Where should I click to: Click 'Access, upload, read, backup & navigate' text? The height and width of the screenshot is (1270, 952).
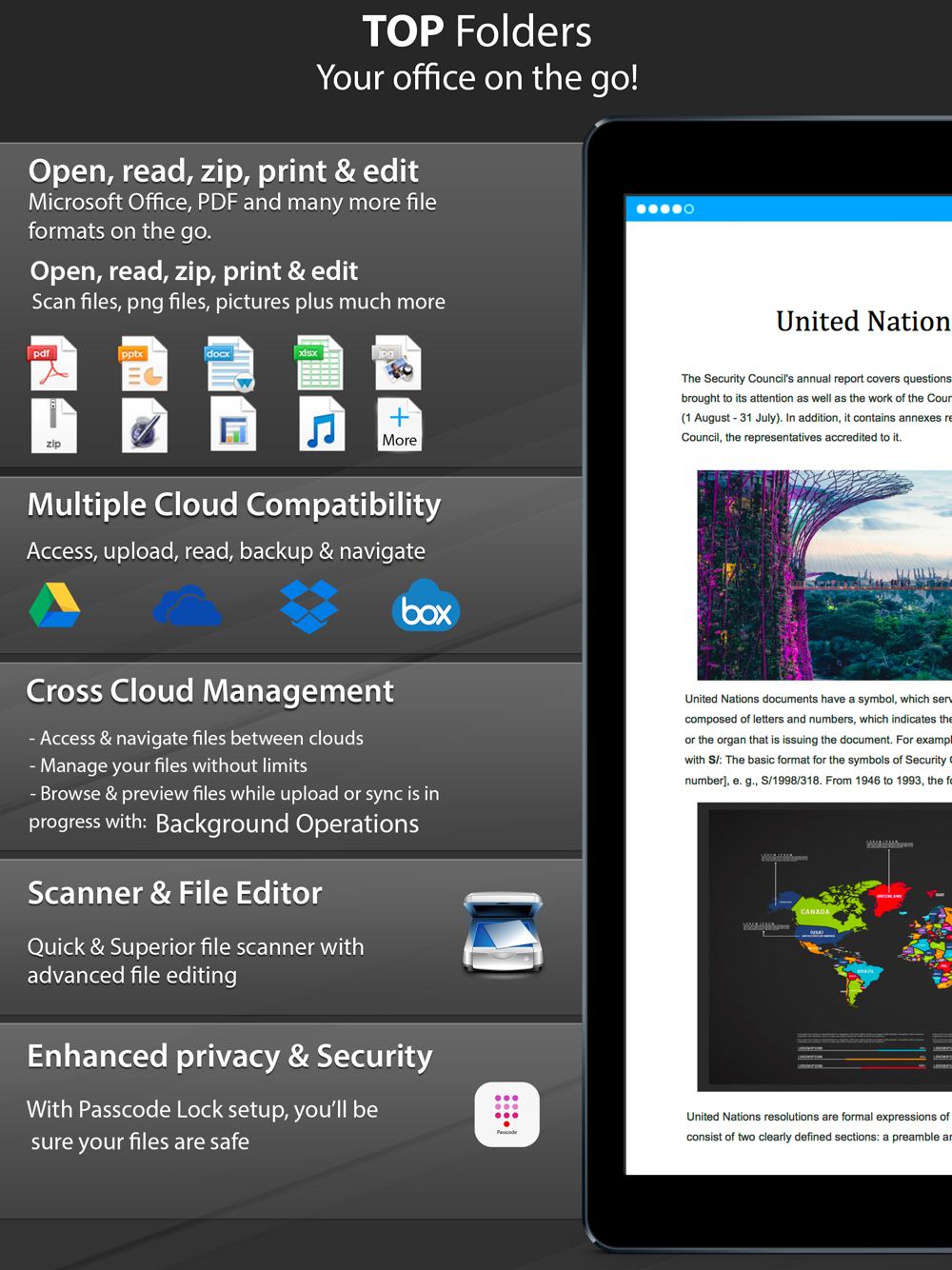pyautogui.click(x=226, y=551)
